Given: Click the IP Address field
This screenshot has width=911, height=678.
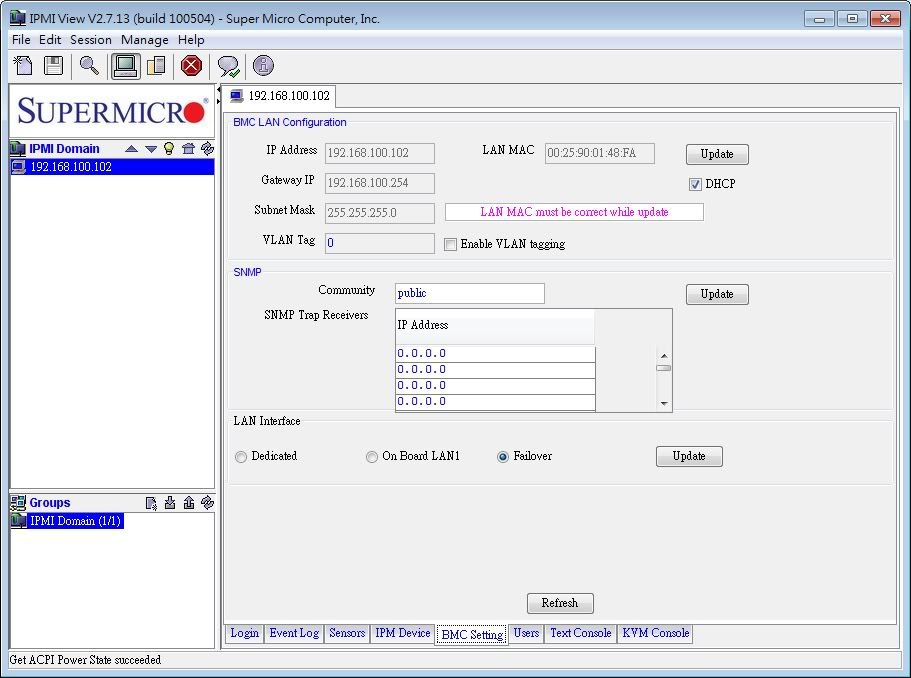Looking at the screenshot, I should (379, 153).
